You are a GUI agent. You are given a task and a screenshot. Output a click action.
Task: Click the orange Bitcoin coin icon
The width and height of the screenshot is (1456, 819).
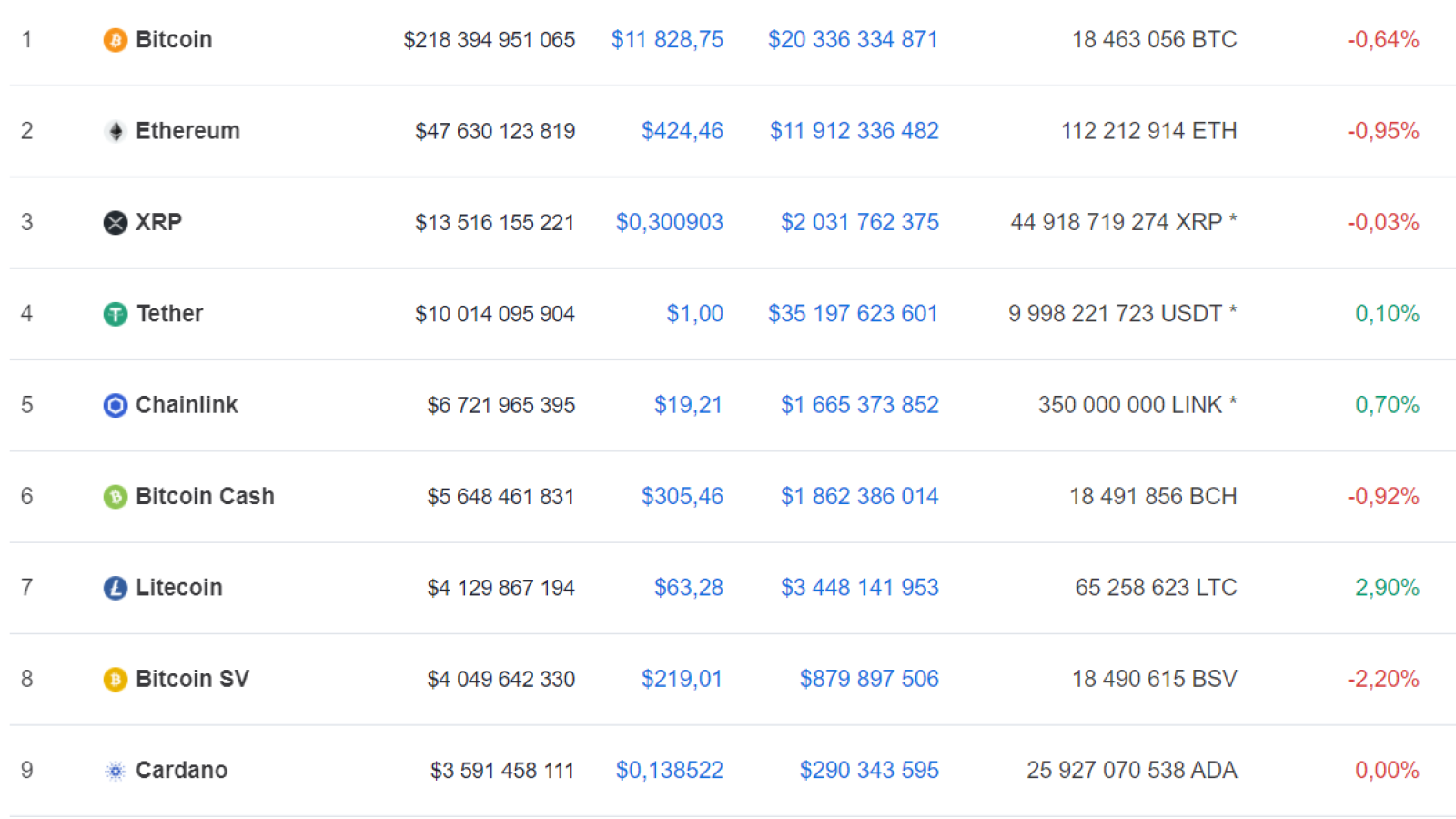tap(116, 40)
